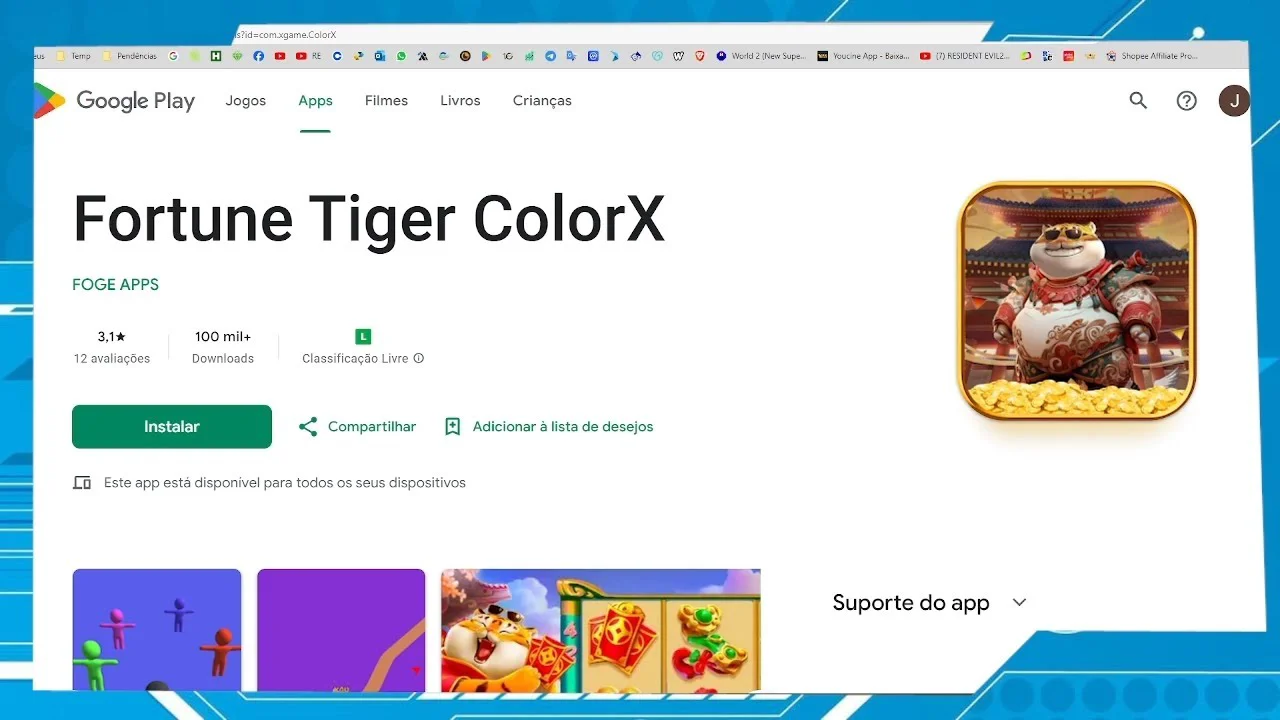Open the Temp bookmarks folder
The image size is (1280, 720).
[x=75, y=56]
